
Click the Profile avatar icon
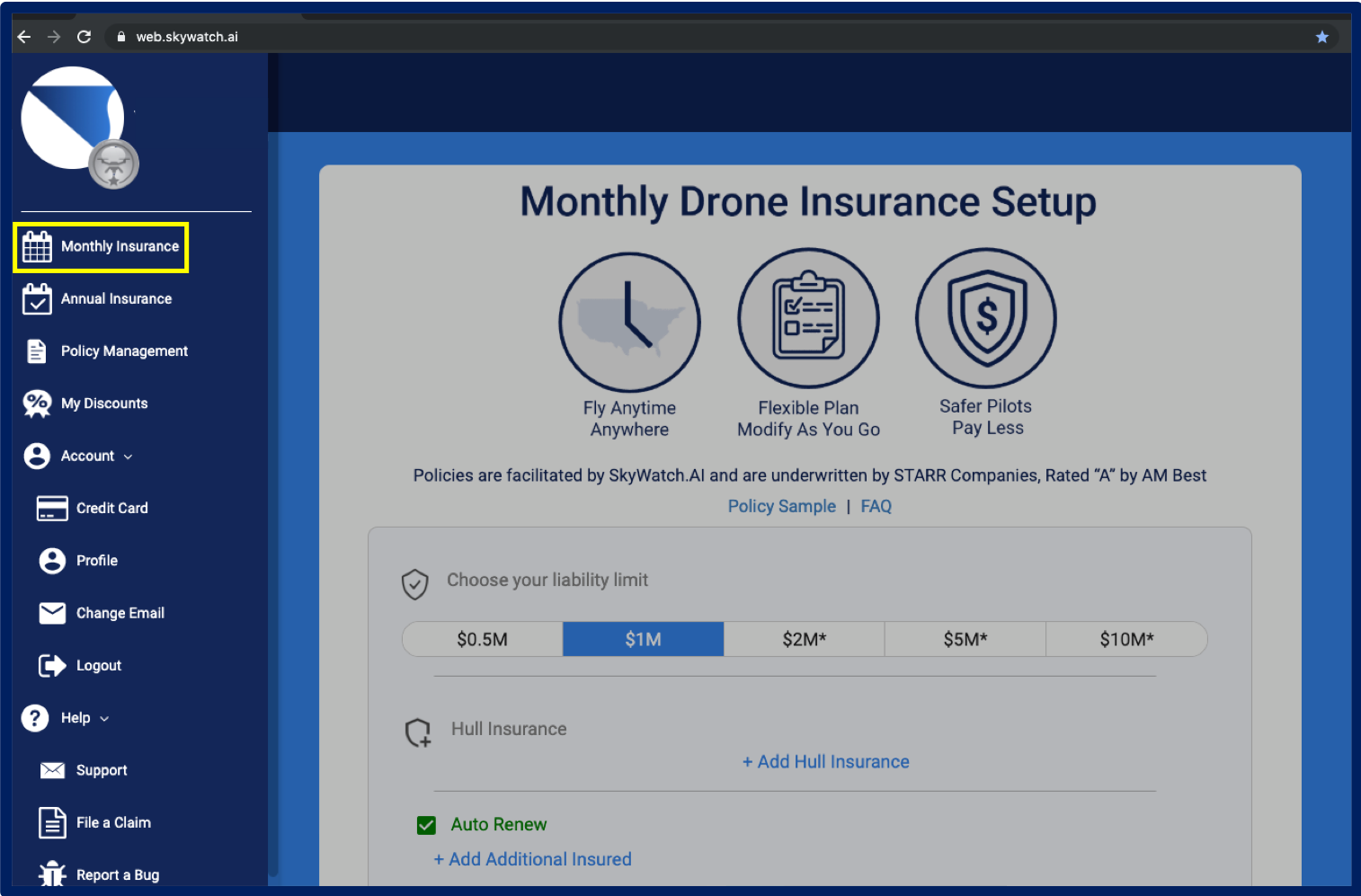pos(52,561)
